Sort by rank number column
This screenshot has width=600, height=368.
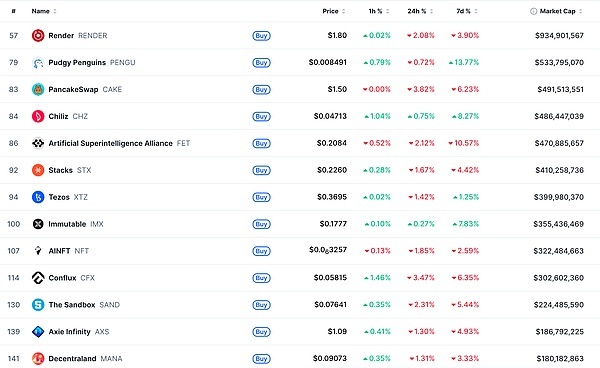pyautogui.click(x=13, y=11)
